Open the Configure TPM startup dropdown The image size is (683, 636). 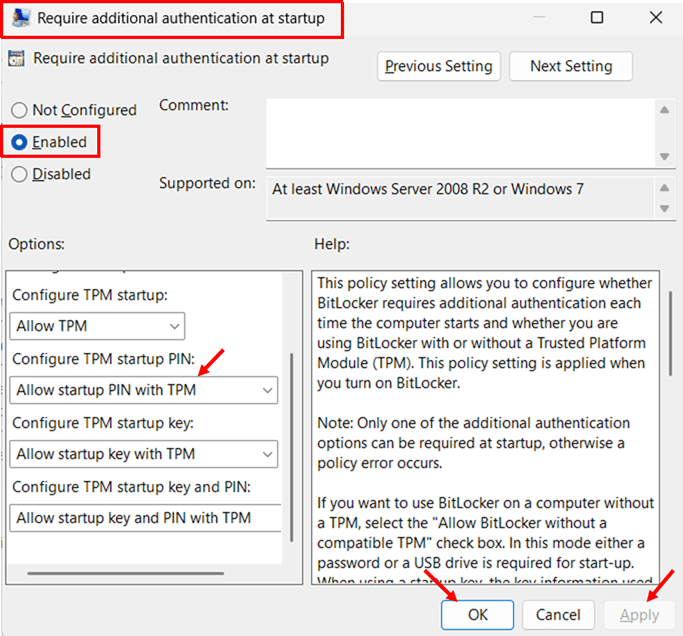tap(98, 326)
